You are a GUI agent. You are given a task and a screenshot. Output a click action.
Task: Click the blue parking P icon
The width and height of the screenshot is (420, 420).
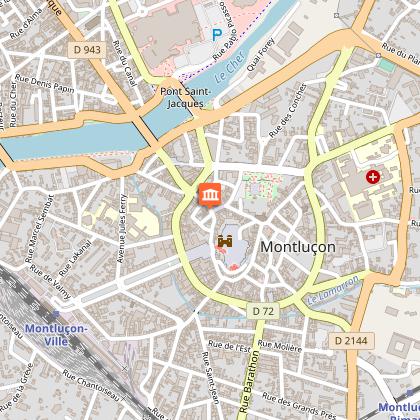click(x=217, y=35)
